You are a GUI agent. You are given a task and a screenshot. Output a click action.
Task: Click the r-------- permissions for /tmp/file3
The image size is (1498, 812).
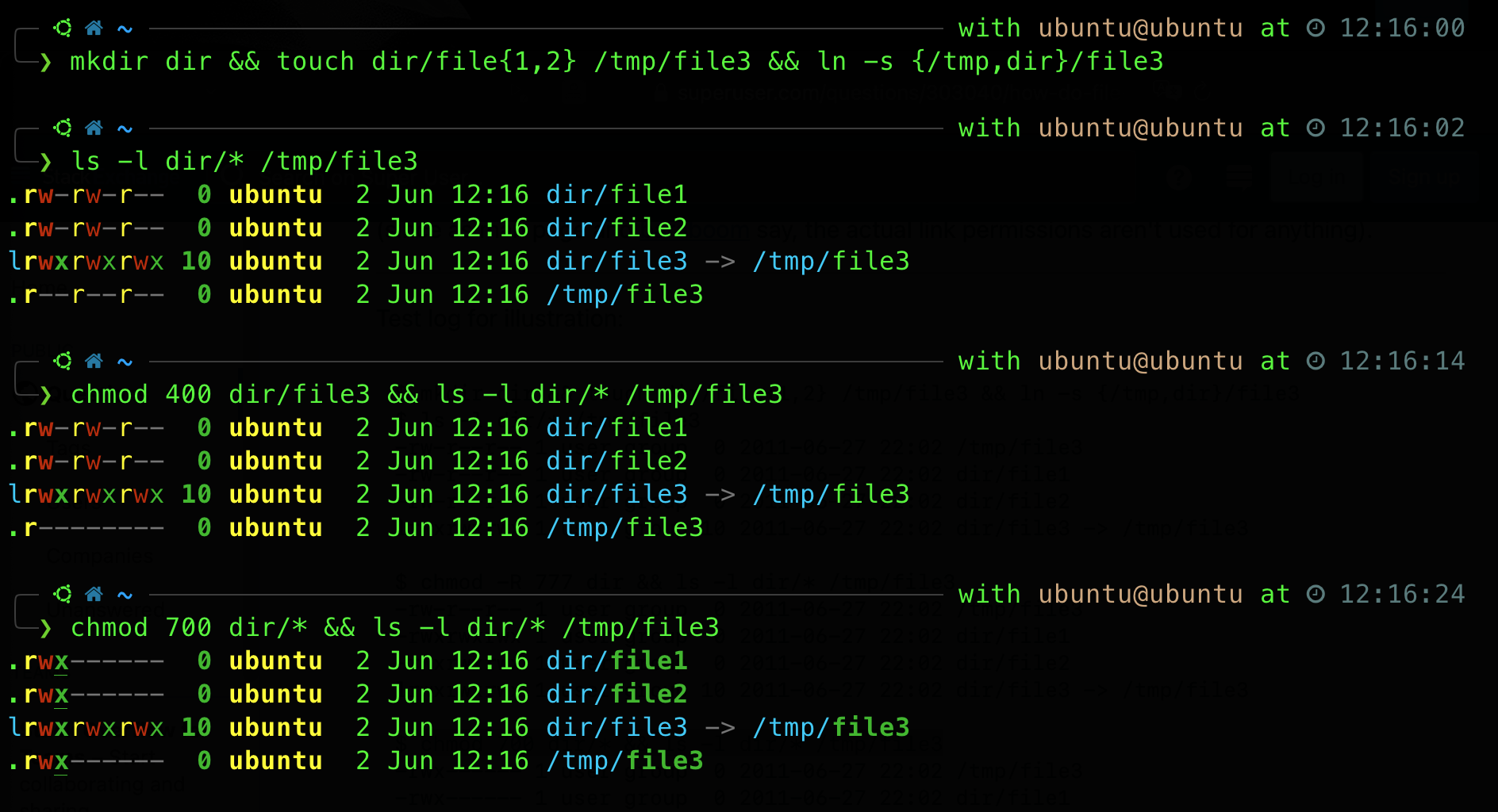point(93,528)
